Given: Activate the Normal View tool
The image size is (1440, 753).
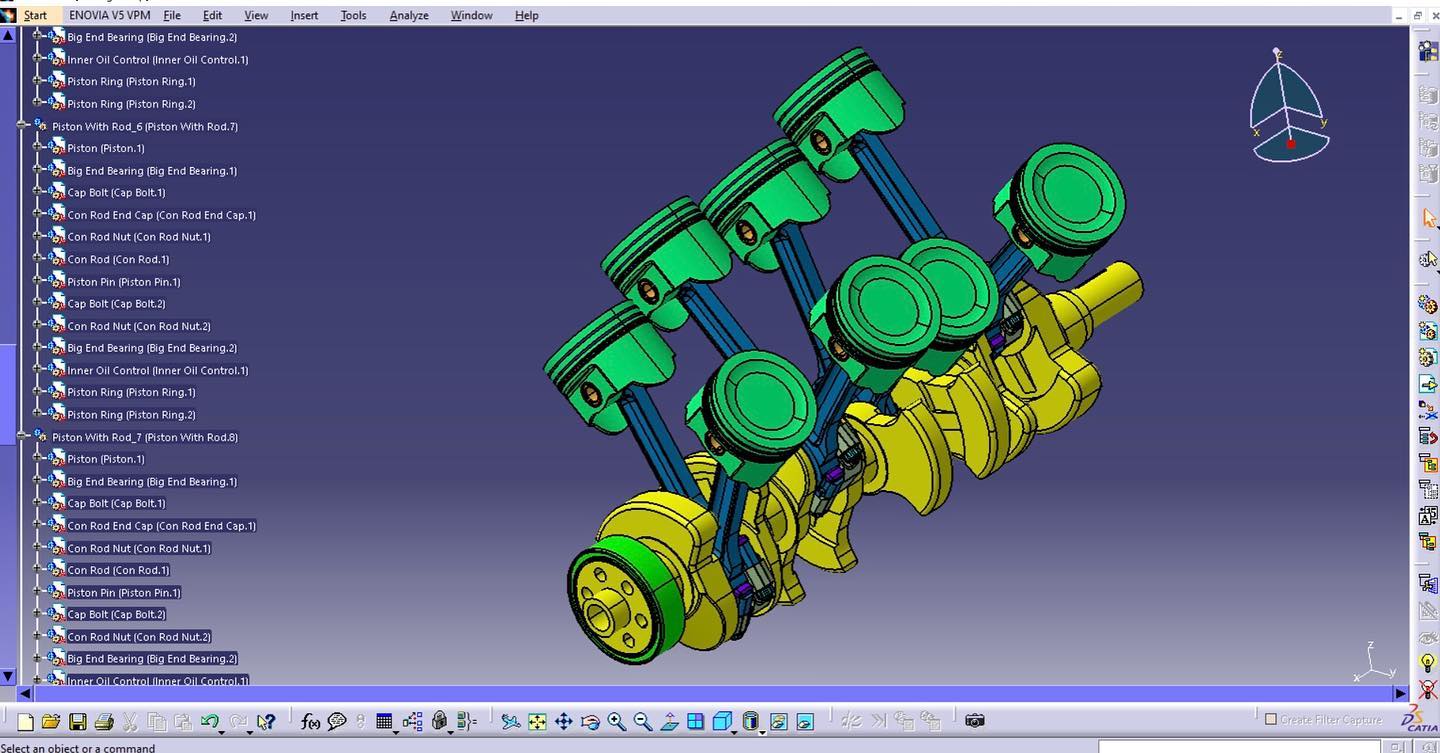Looking at the screenshot, I should [669, 721].
